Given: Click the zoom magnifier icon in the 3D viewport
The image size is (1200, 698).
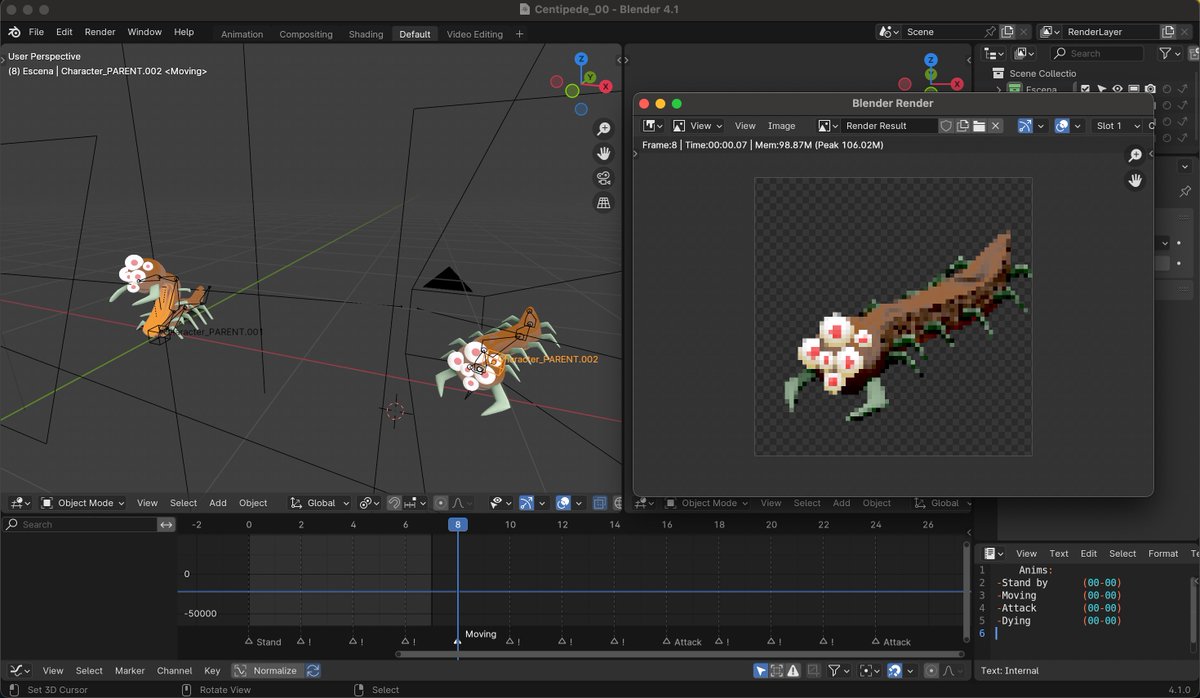Looking at the screenshot, I should click(x=604, y=129).
